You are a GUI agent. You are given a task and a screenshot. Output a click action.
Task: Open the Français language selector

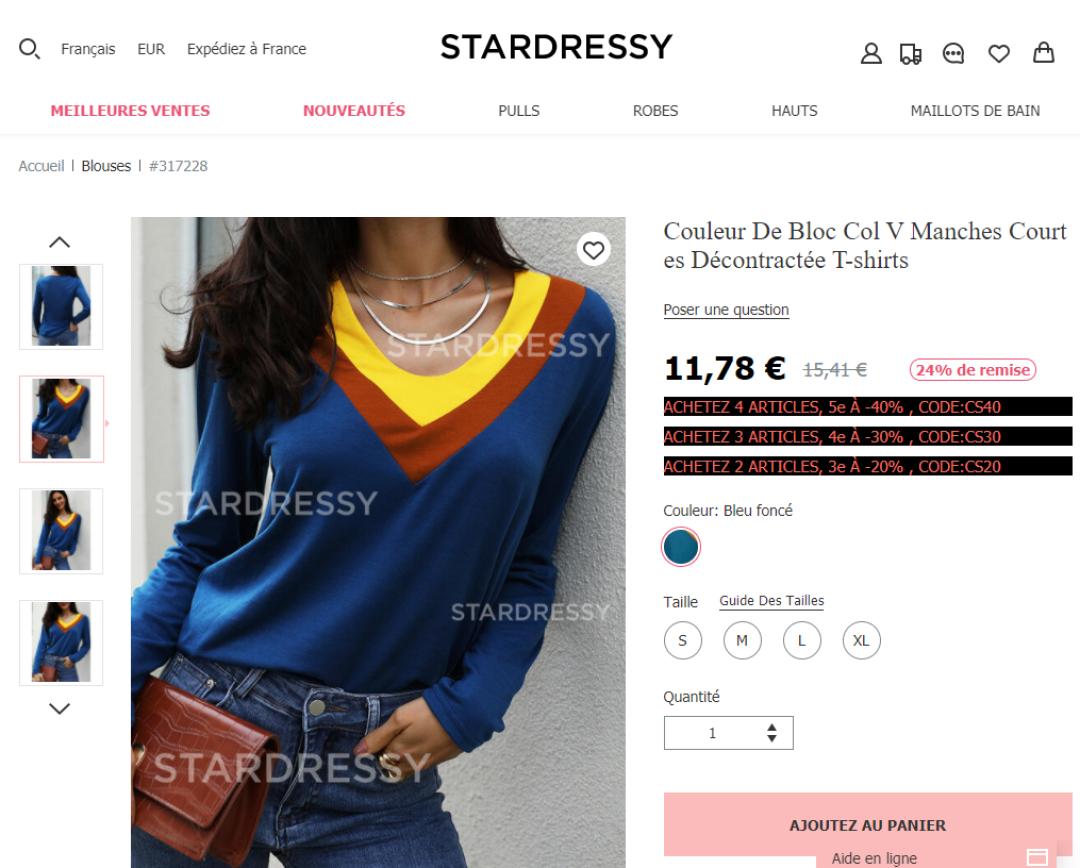88,49
